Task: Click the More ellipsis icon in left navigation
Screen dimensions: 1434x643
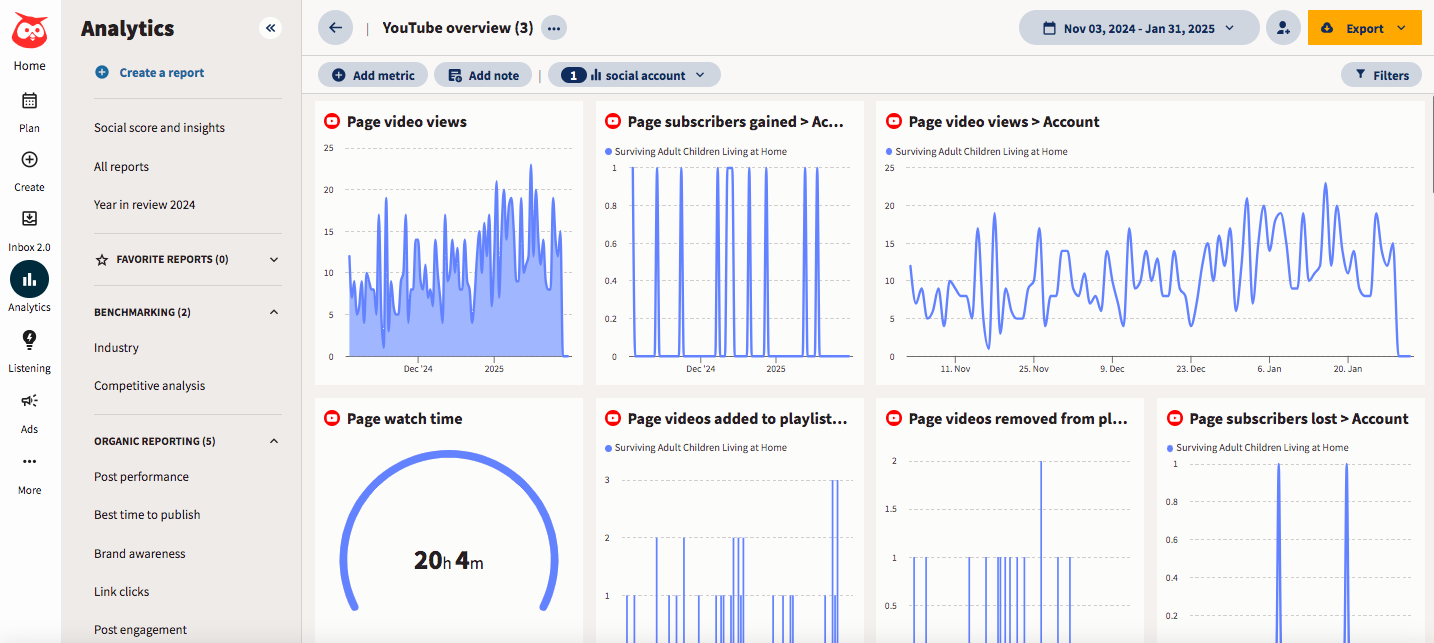Action: click(29, 461)
